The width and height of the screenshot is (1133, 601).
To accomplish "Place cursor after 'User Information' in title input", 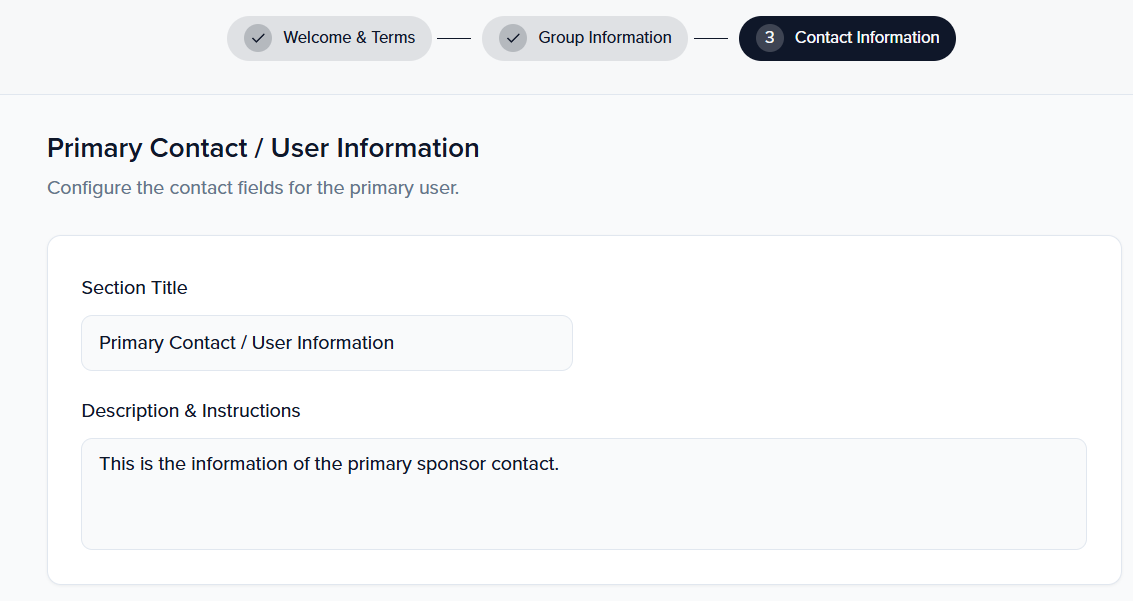I will pyautogui.click(x=396, y=343).
